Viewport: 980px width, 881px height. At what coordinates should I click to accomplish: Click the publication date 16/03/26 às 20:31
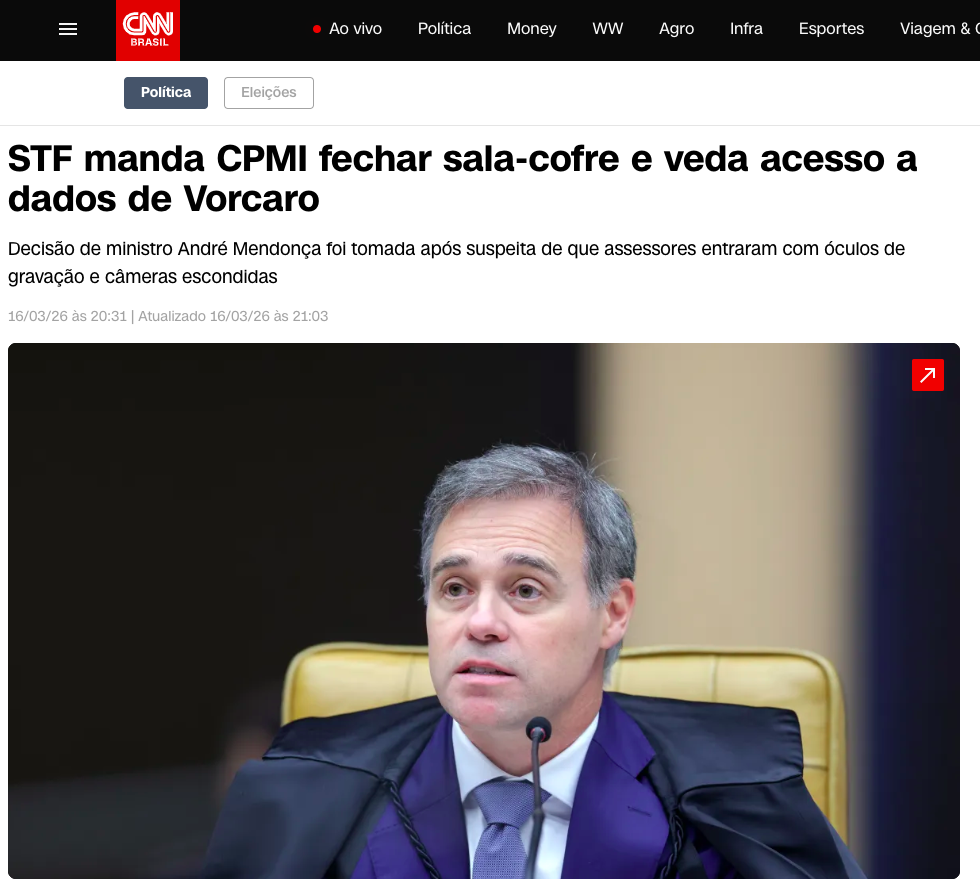tap(68, 316)
